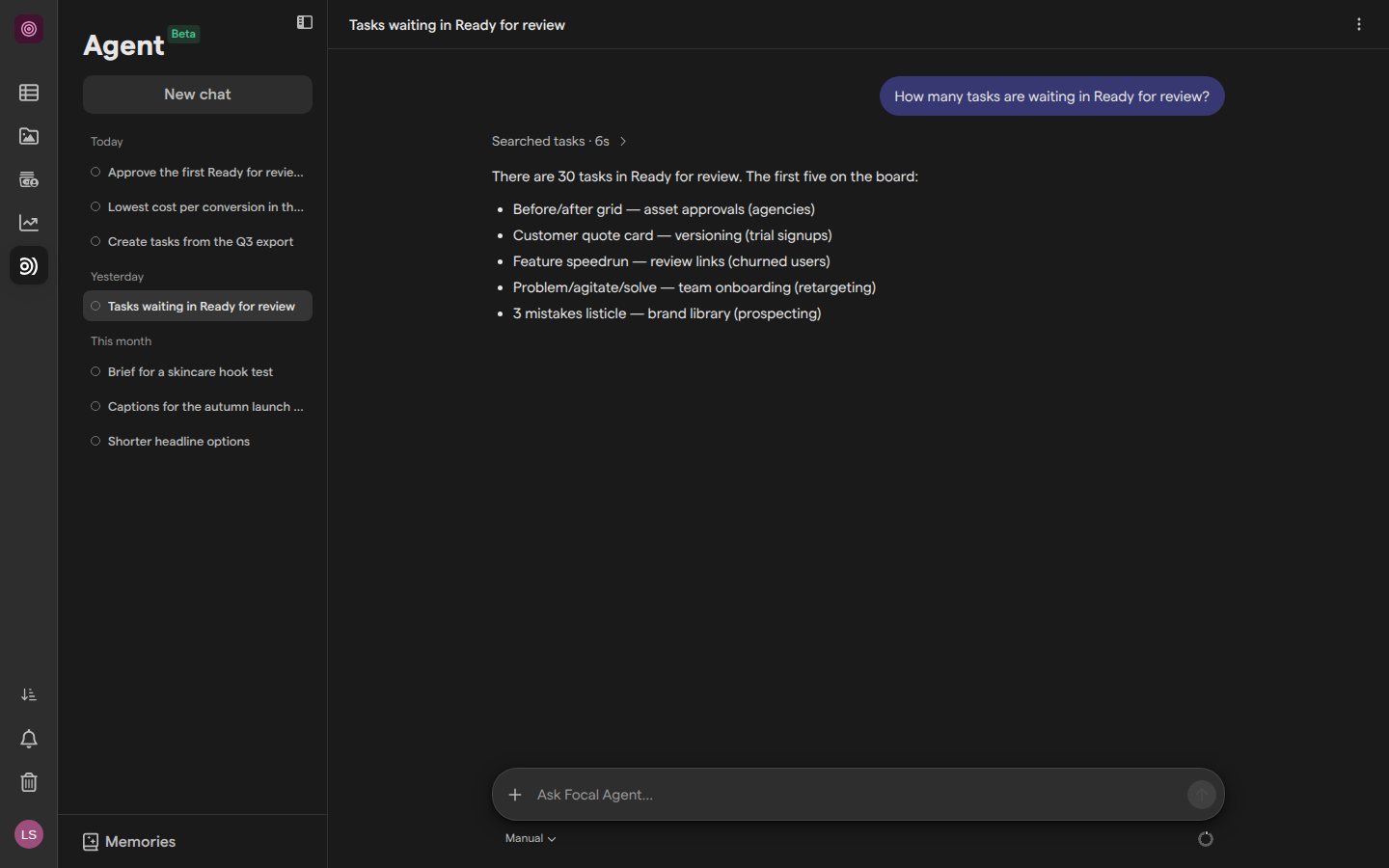Click 'Before/after grid — asset approvals (agencies)' text
The height and width of the screenshot is (868, 1389).
pos(664,209)
